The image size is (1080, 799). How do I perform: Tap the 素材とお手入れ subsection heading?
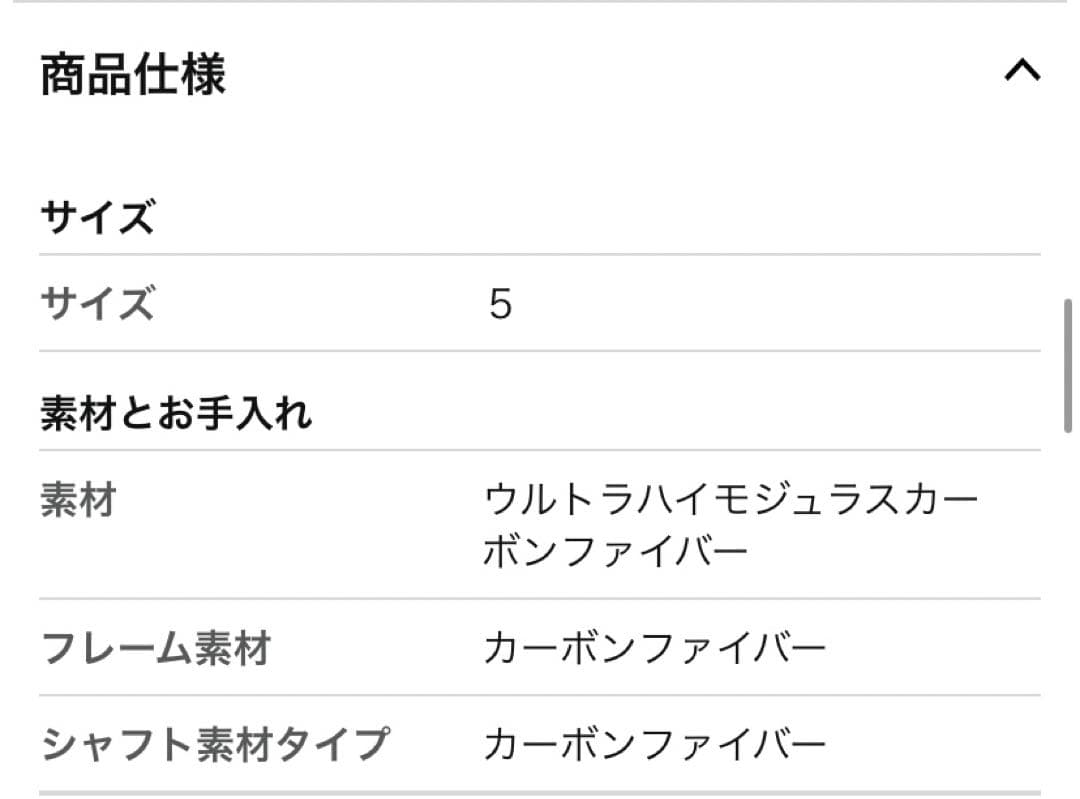(x=176, y=413)
